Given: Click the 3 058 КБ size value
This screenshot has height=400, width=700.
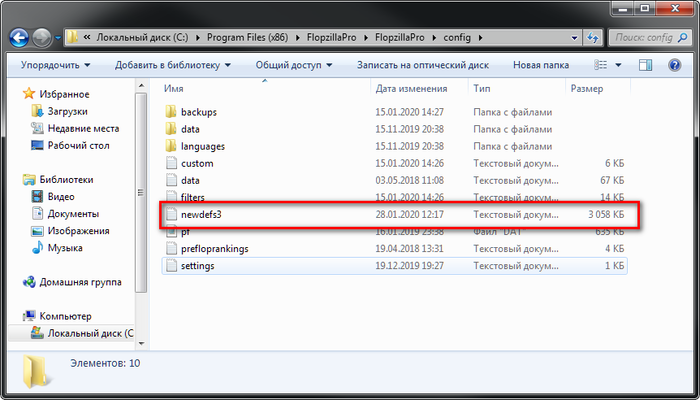Looking at the screenshot, I should [606, 215].
